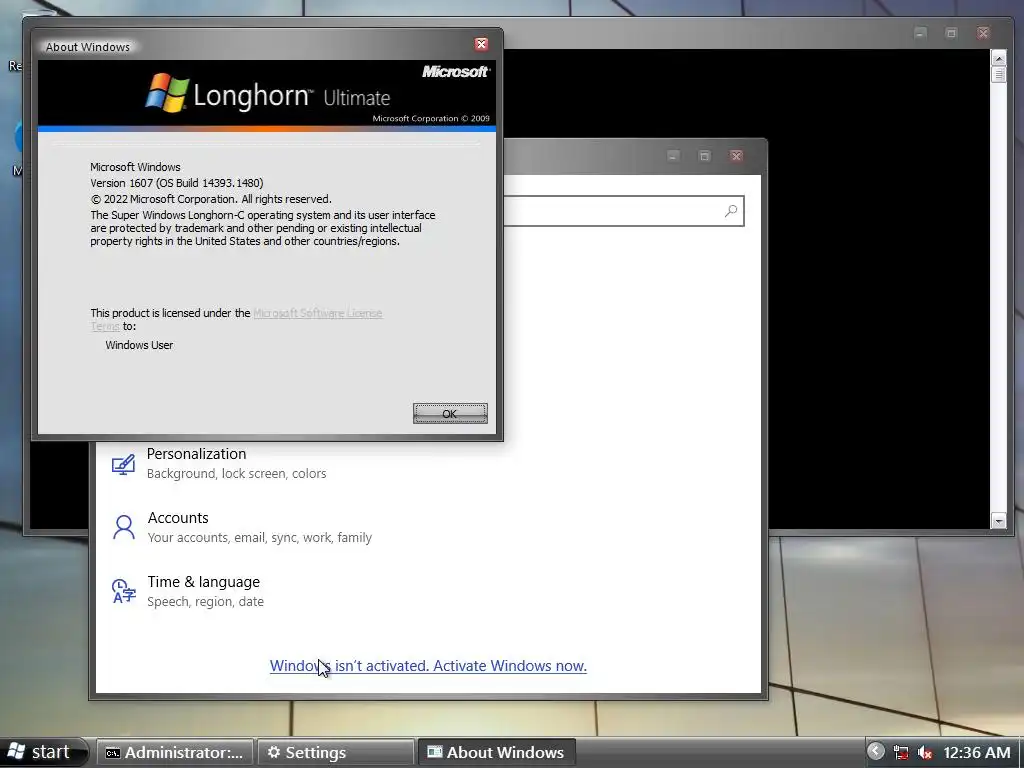Click the console icon on Administrator taskbar item
The height and width of the screenshot is (768, 1024).
[x=113, y=753]
